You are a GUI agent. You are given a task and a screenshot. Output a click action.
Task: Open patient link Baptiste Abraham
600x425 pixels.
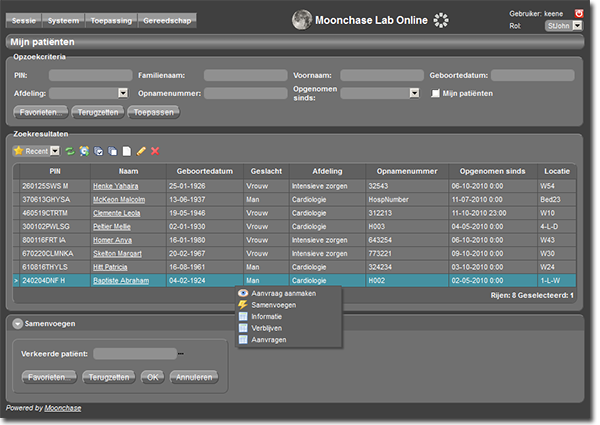(121, 281)
